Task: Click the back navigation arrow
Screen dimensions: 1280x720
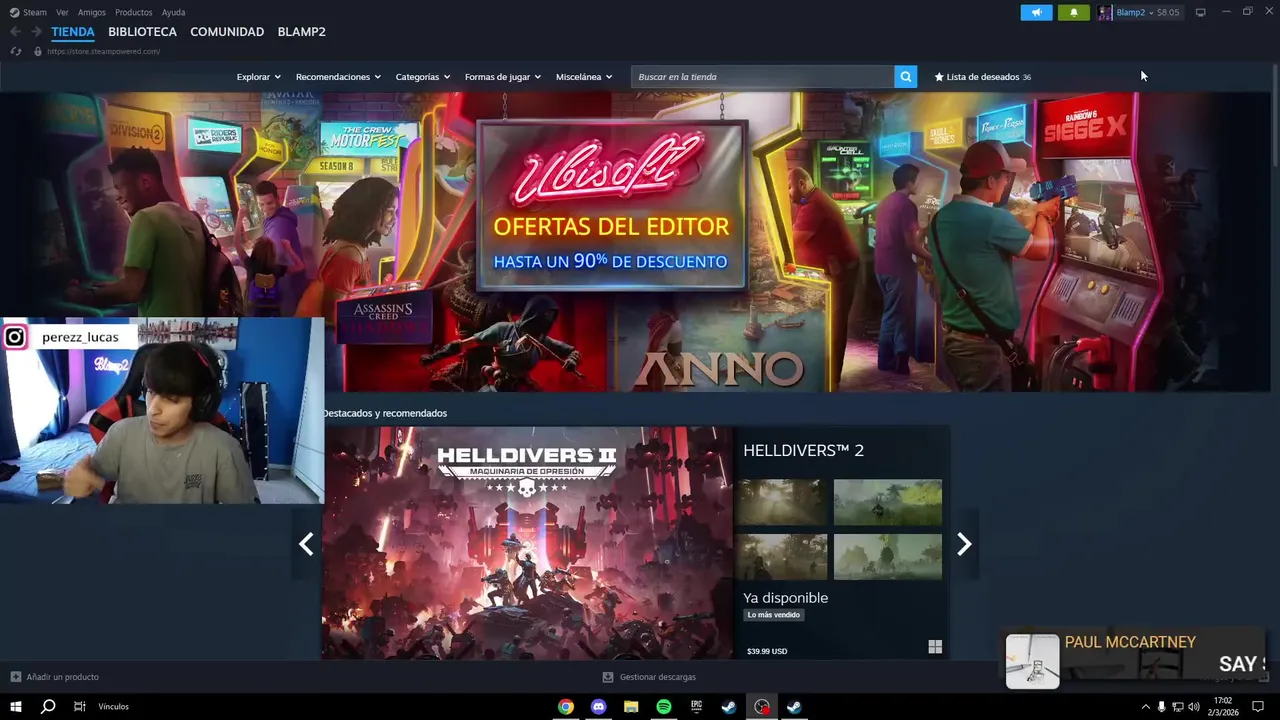Action: (x=15, y=32)
